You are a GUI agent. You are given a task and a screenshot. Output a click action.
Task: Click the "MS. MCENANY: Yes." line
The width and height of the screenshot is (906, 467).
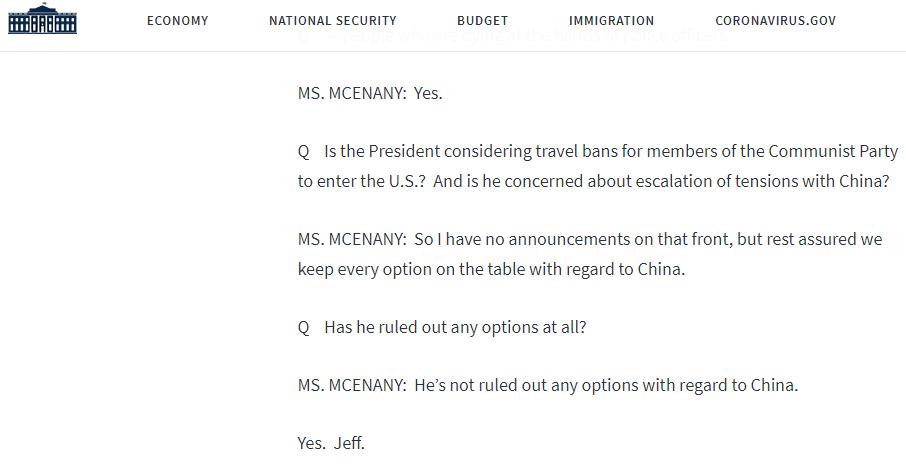pyautogui.click(x=370, y=93)
